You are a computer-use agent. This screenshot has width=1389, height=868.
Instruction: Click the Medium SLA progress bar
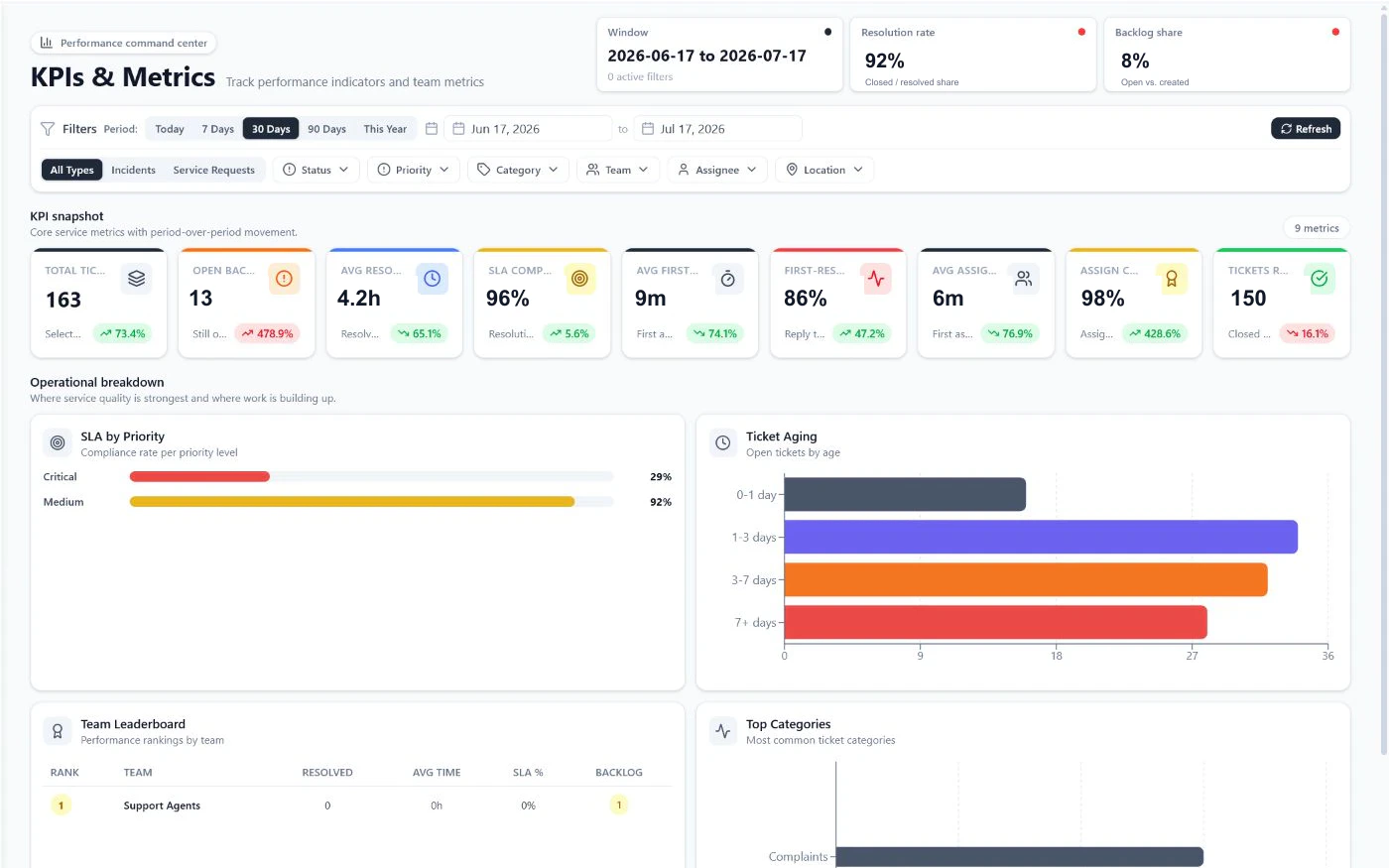pyautogui.click(x=371, y=502)
